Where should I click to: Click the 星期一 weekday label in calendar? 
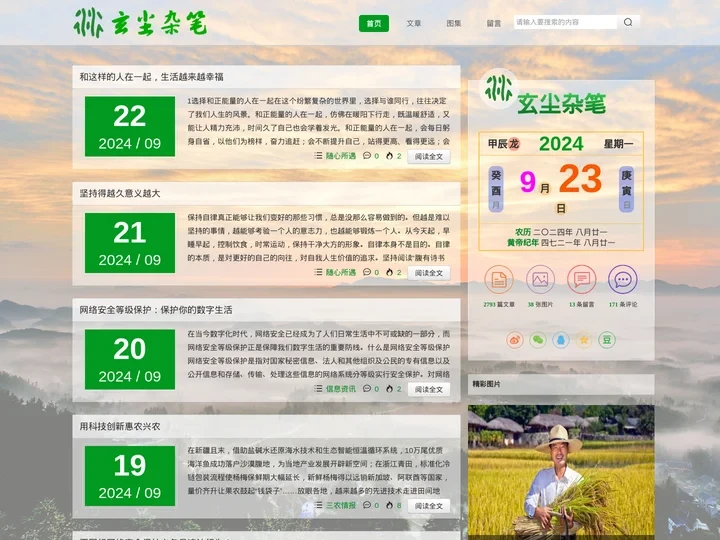pyautogui.click(x=619, y=144)
